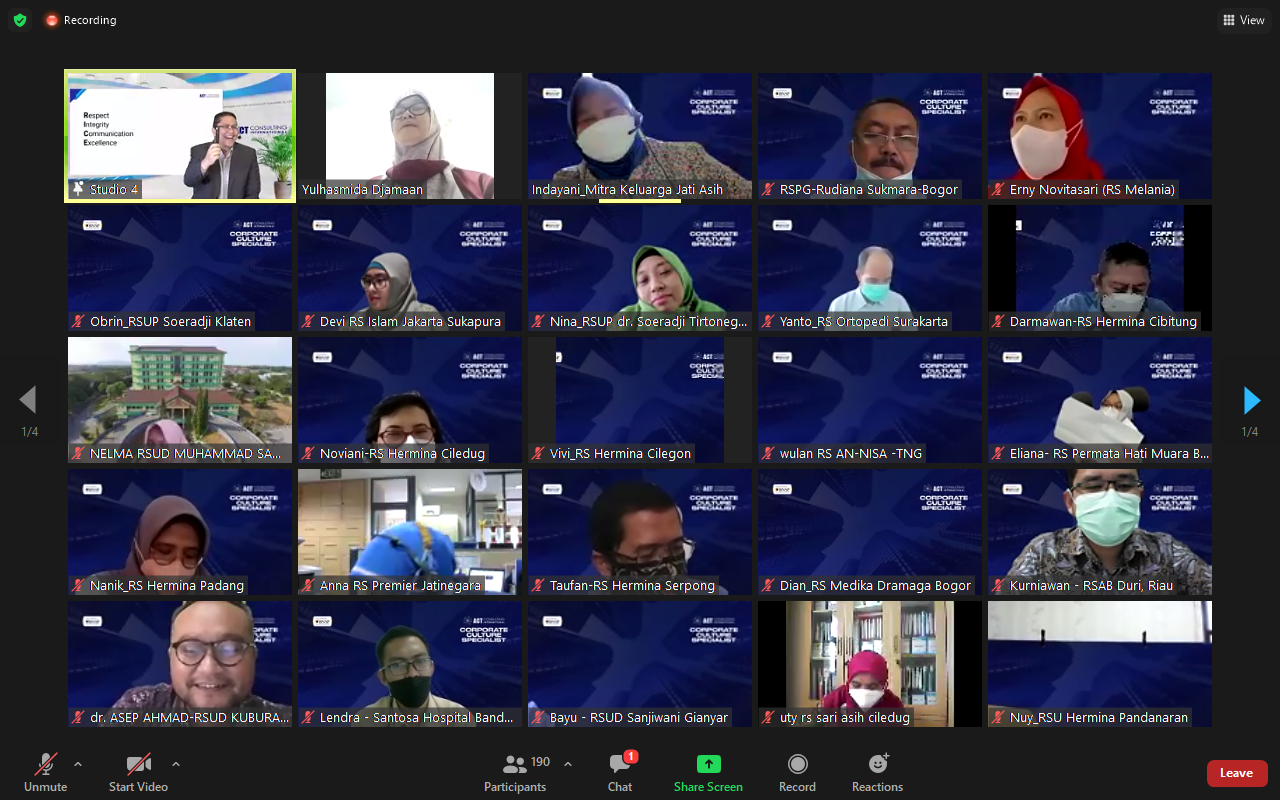The image size is (1280, 800).
Task: Open the Reactions menu
Action: point(877,765)
